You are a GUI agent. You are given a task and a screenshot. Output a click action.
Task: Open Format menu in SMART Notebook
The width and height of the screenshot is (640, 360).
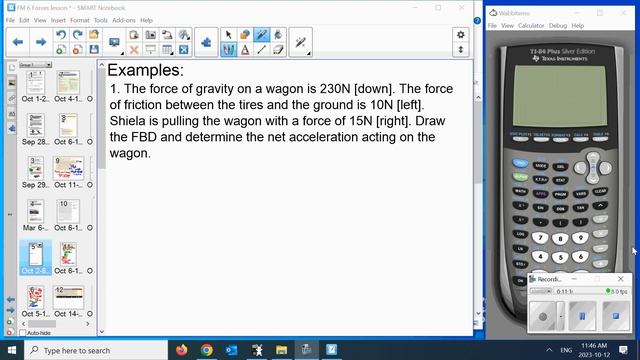point(80,20)
